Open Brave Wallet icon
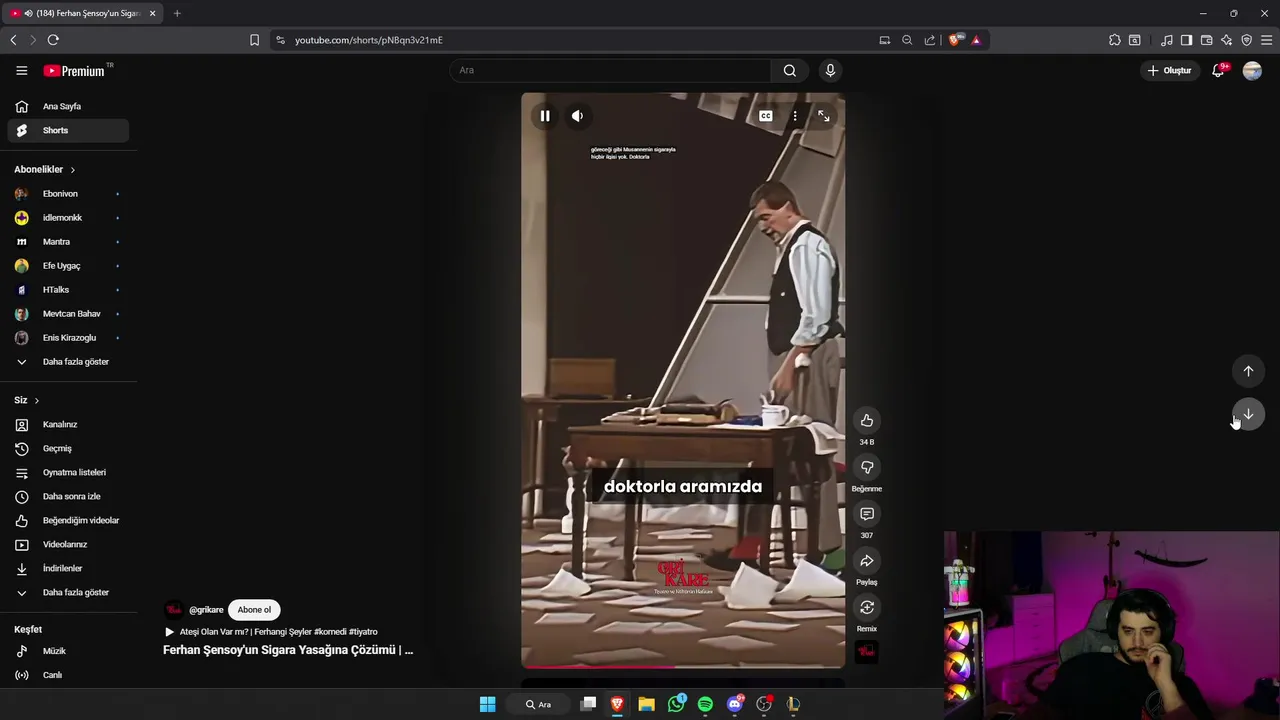Image resolution: width=1280 pixels, height=720 pixels. (1206, 40)
